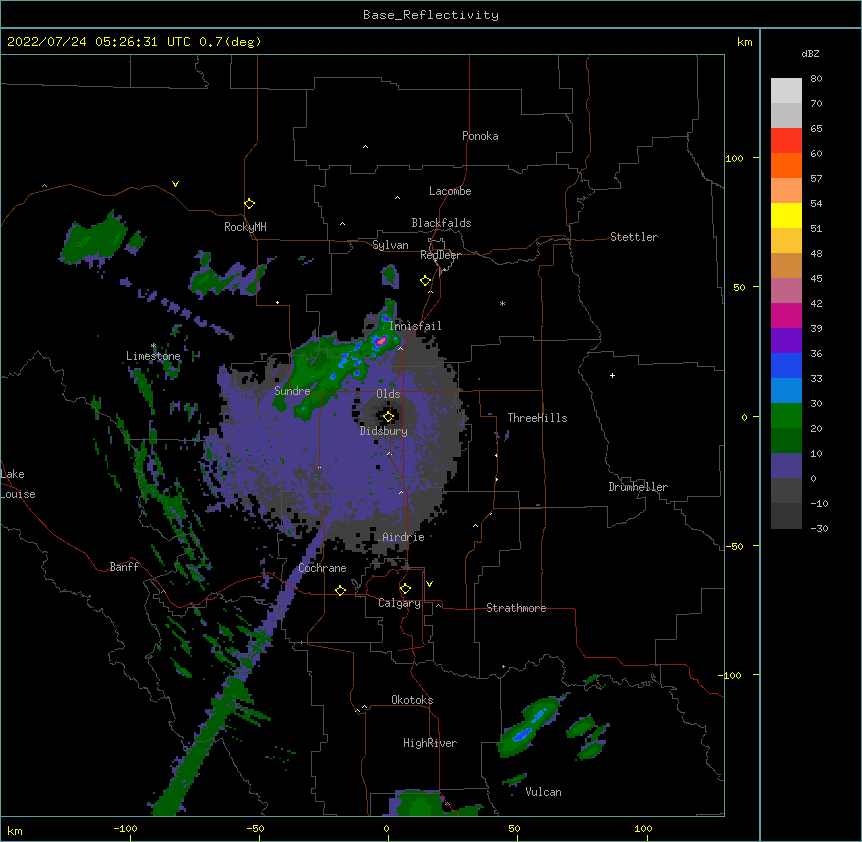
Task: Click the white asterisk marker above Limestone
Action: pyautogui.click(x=153, y=346)
